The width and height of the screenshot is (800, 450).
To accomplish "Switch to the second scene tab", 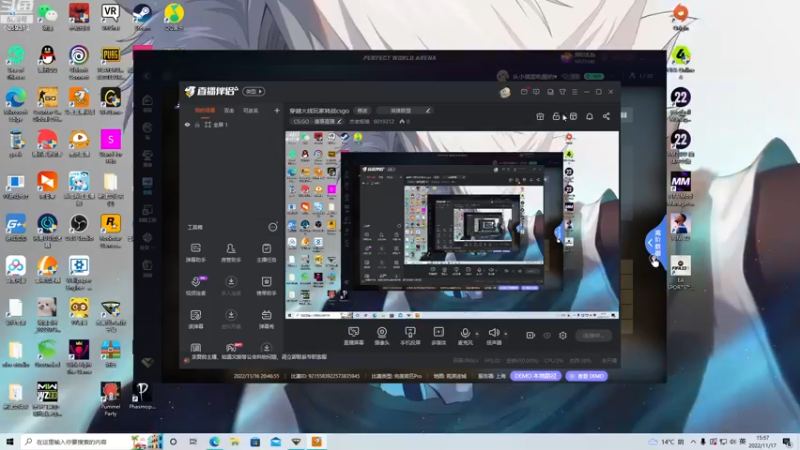I will 229,110.
